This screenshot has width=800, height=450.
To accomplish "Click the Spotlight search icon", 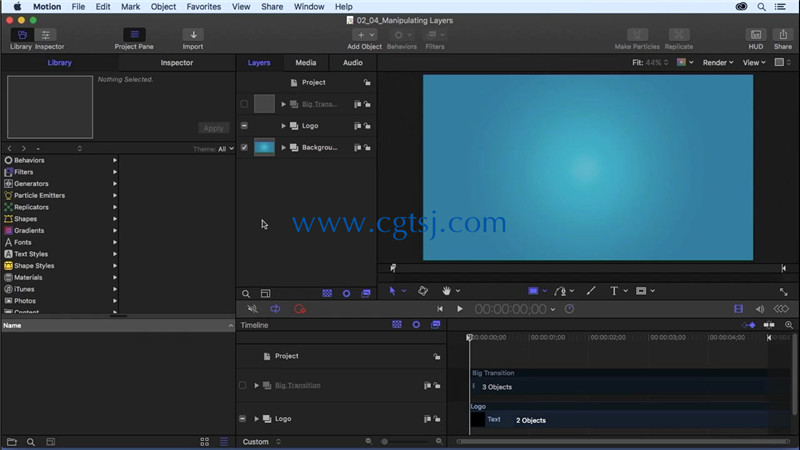I will point(761,7).
